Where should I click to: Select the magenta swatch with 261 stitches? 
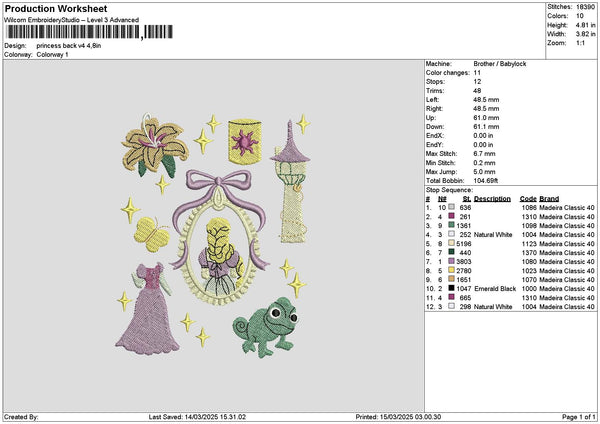452,216
